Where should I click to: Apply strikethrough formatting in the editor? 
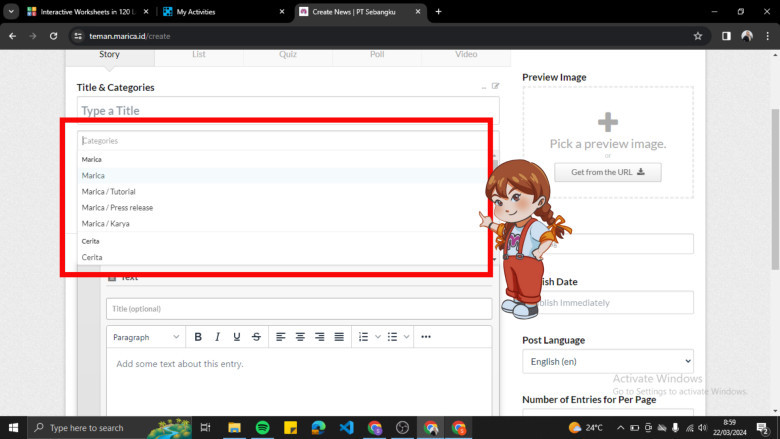(257, 337)
